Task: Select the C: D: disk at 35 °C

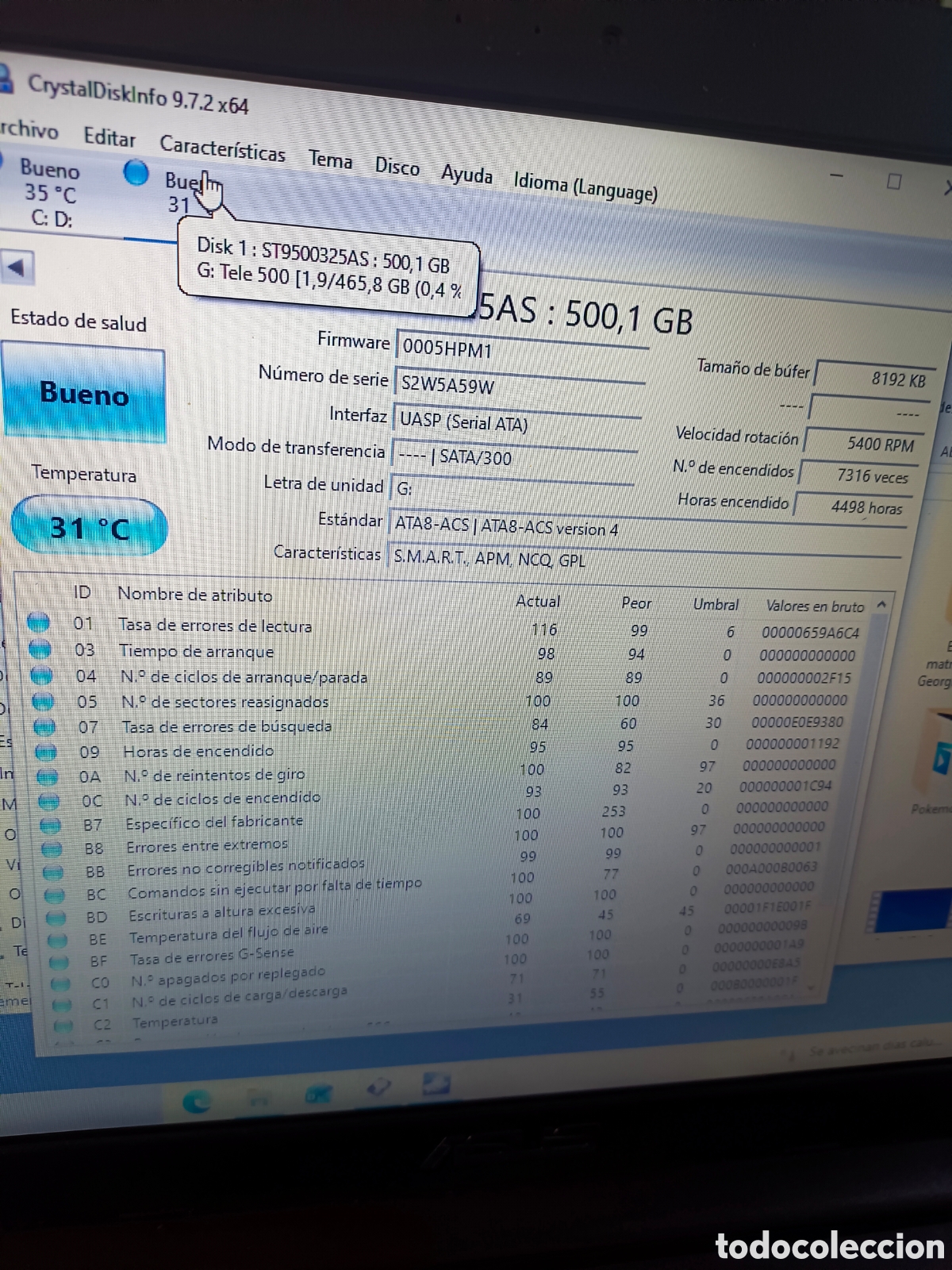Action: 51,193
